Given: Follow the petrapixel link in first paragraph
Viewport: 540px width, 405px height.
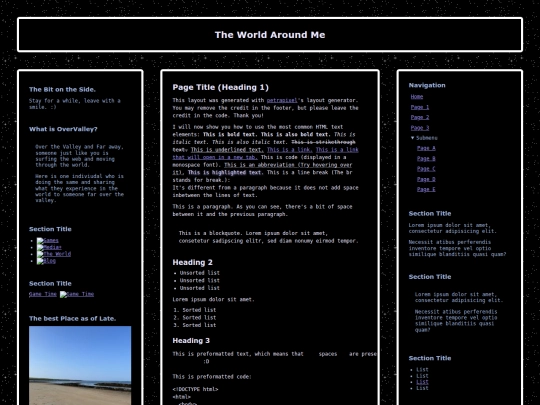Looking at the screenshot, I should tap(282, 100).
